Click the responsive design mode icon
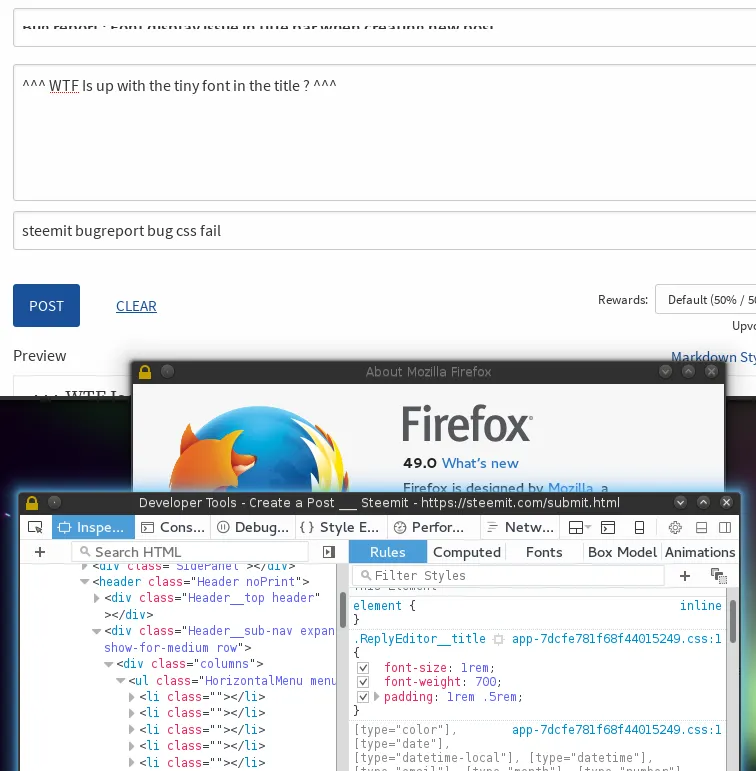This screenshot has height=771, width=756. click(x=639, y=527)
